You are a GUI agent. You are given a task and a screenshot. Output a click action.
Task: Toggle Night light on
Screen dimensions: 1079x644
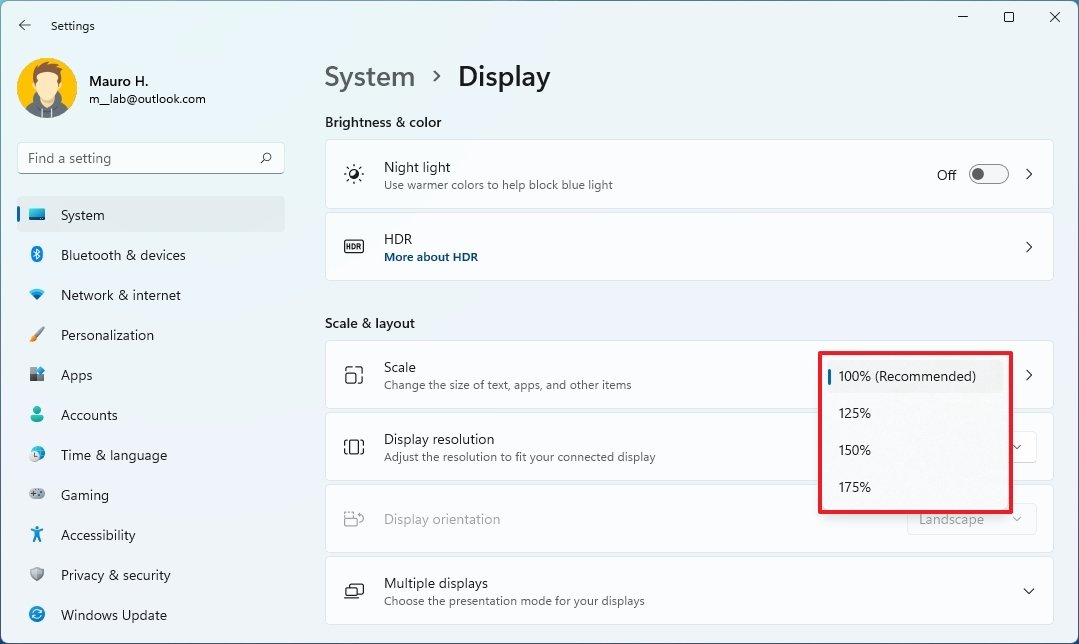(x=988, y=173)
